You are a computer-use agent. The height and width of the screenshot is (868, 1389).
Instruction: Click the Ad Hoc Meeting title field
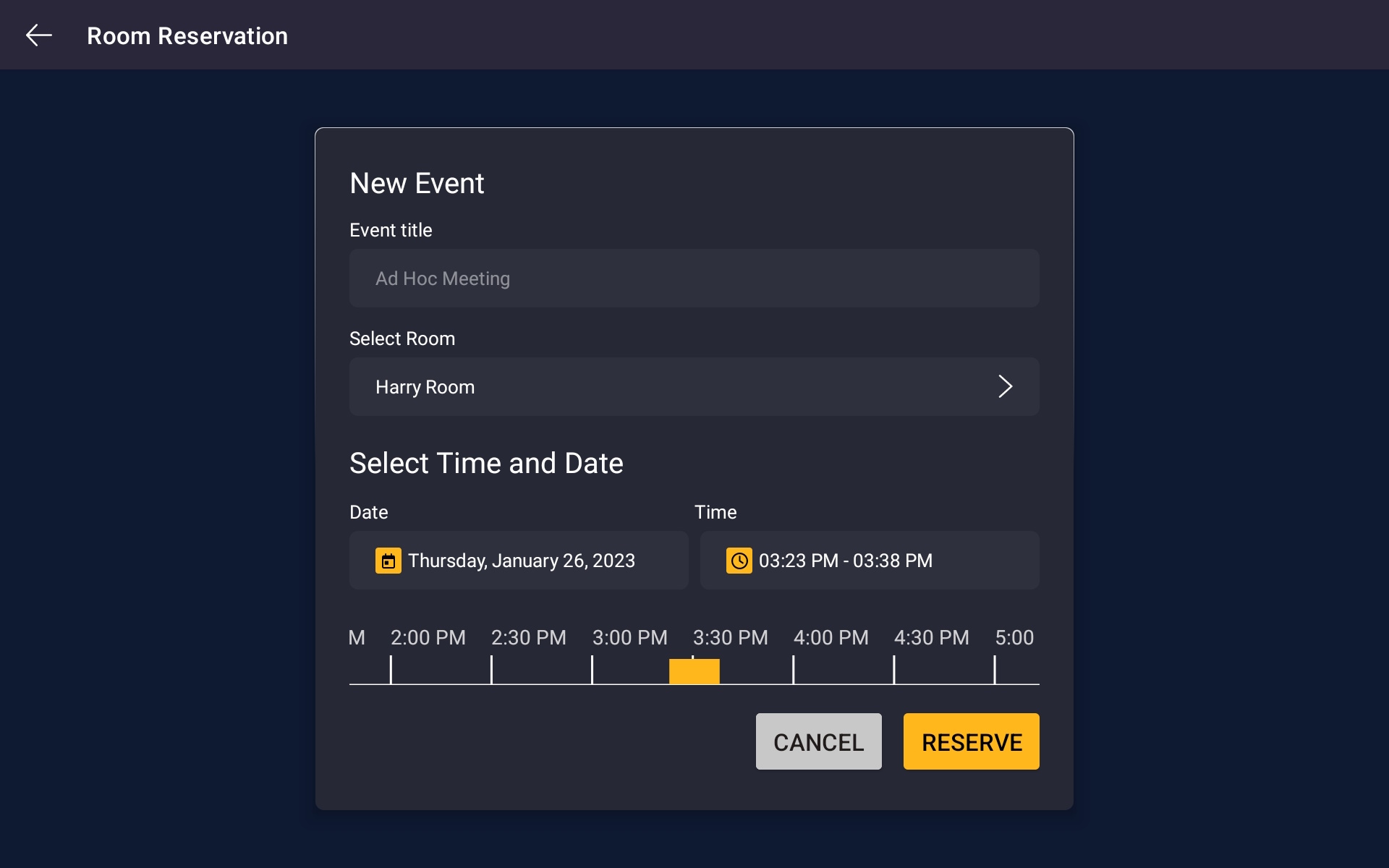(694, 278)
